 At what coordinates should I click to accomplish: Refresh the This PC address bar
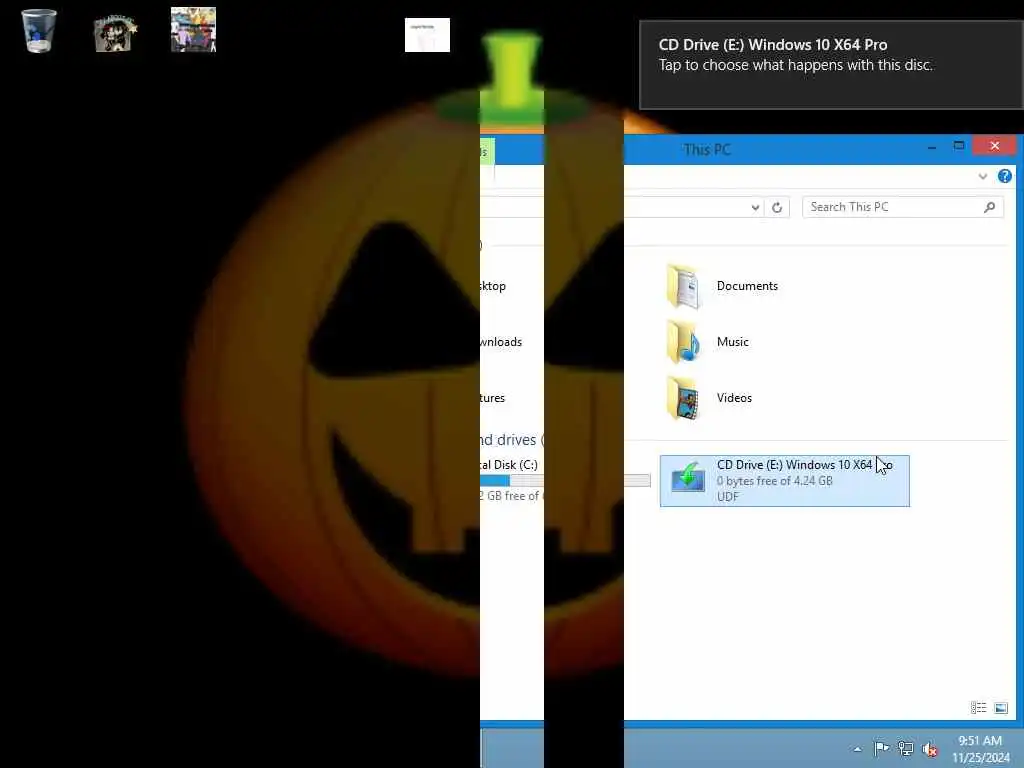click(776, 207)
